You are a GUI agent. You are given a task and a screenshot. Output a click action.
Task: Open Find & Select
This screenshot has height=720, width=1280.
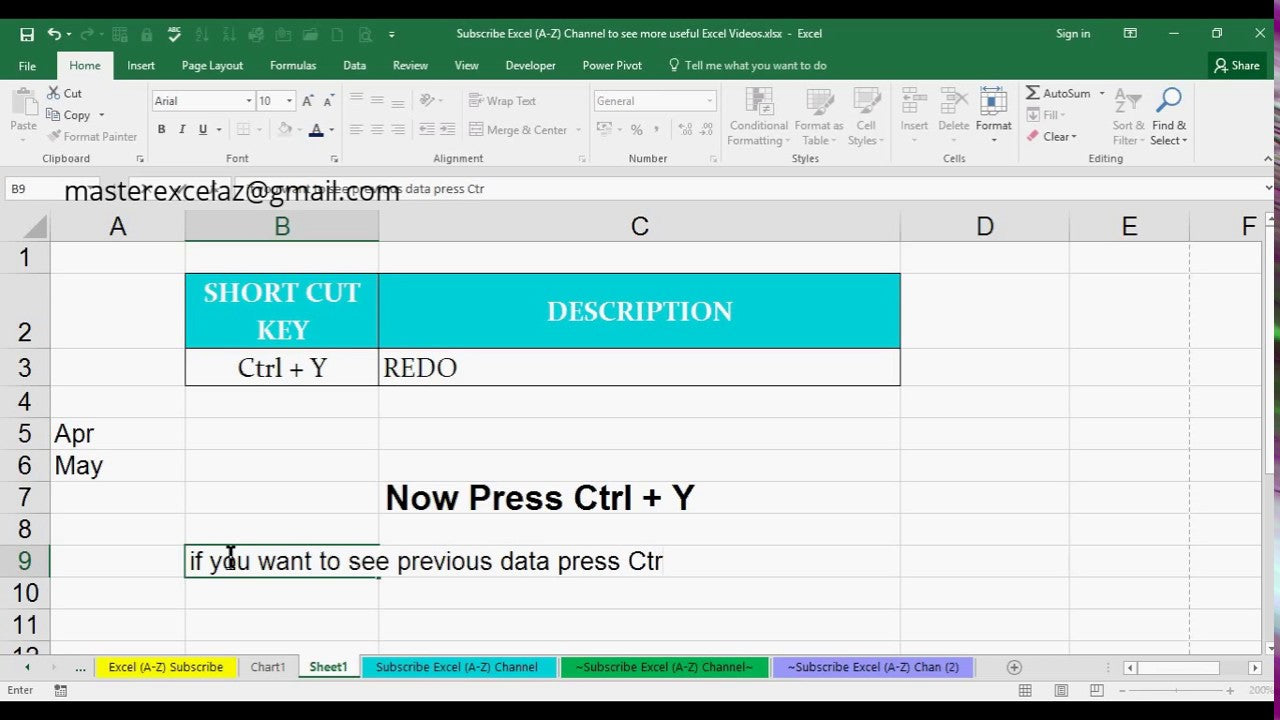(1168, 115)
